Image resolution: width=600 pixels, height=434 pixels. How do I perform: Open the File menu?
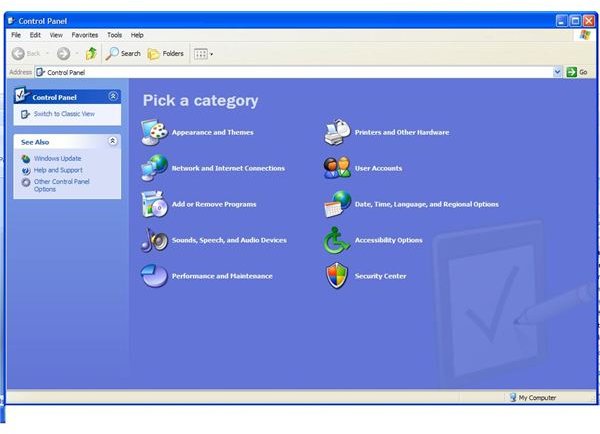pyautogui.click(x=16, y=35)
